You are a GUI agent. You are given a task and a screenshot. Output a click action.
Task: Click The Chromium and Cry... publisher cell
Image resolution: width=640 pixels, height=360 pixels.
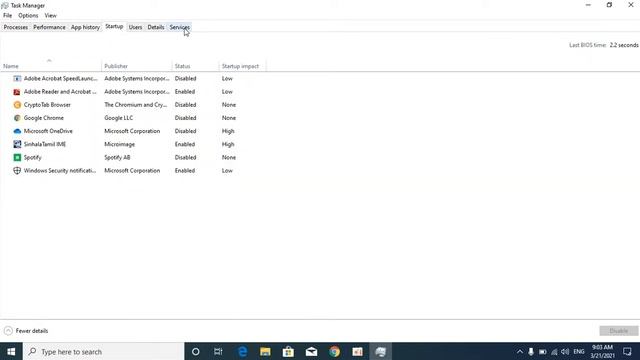click(136, 105)
